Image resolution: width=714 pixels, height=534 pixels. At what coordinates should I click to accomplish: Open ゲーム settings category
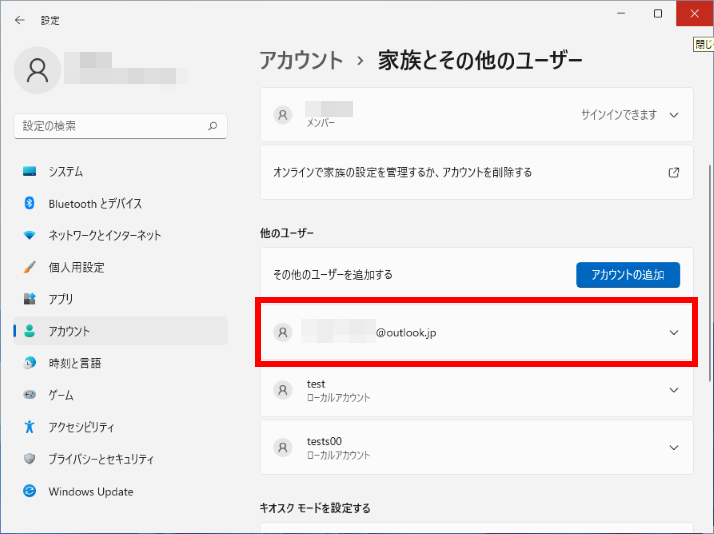(121, 395)
